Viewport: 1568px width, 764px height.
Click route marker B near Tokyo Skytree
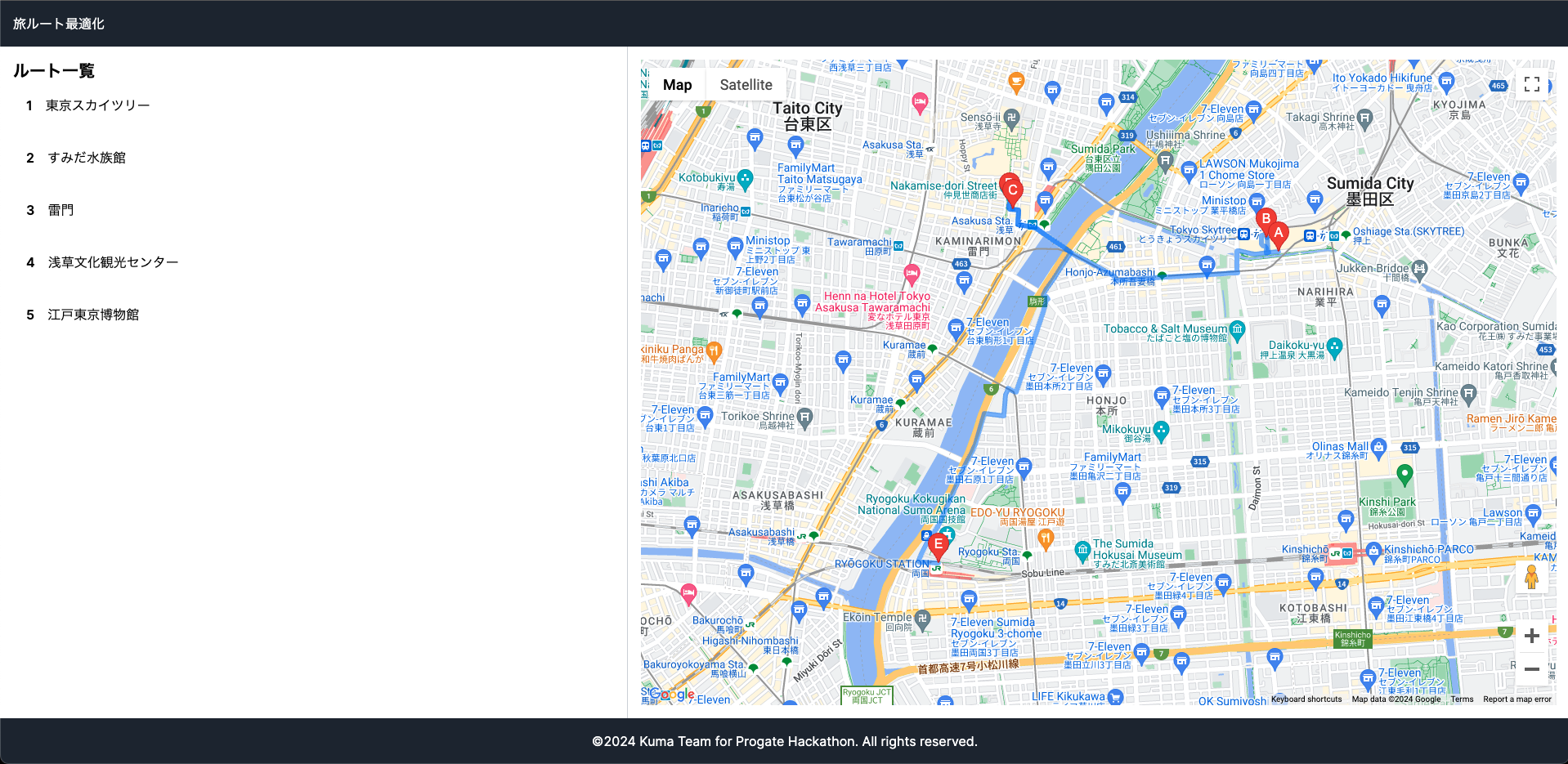click(x=1266, y=221)
